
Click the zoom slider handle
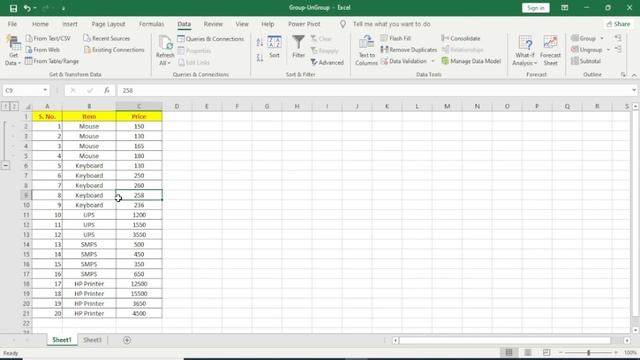pos(588,352)
